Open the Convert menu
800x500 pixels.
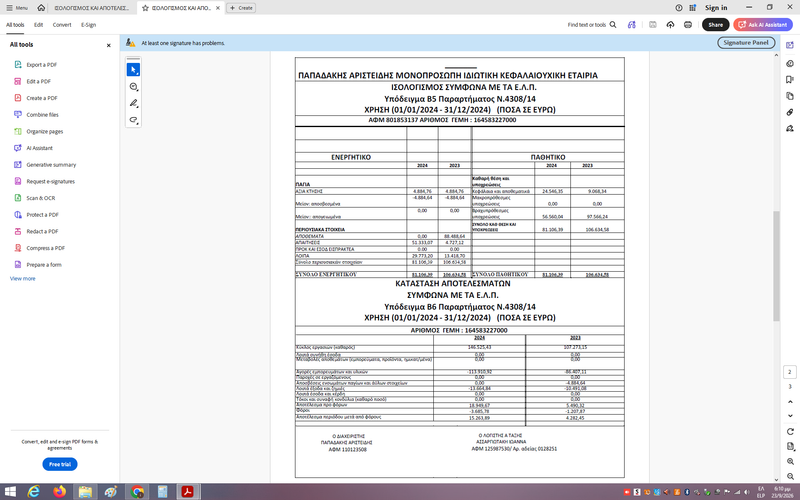click(62, 24)
